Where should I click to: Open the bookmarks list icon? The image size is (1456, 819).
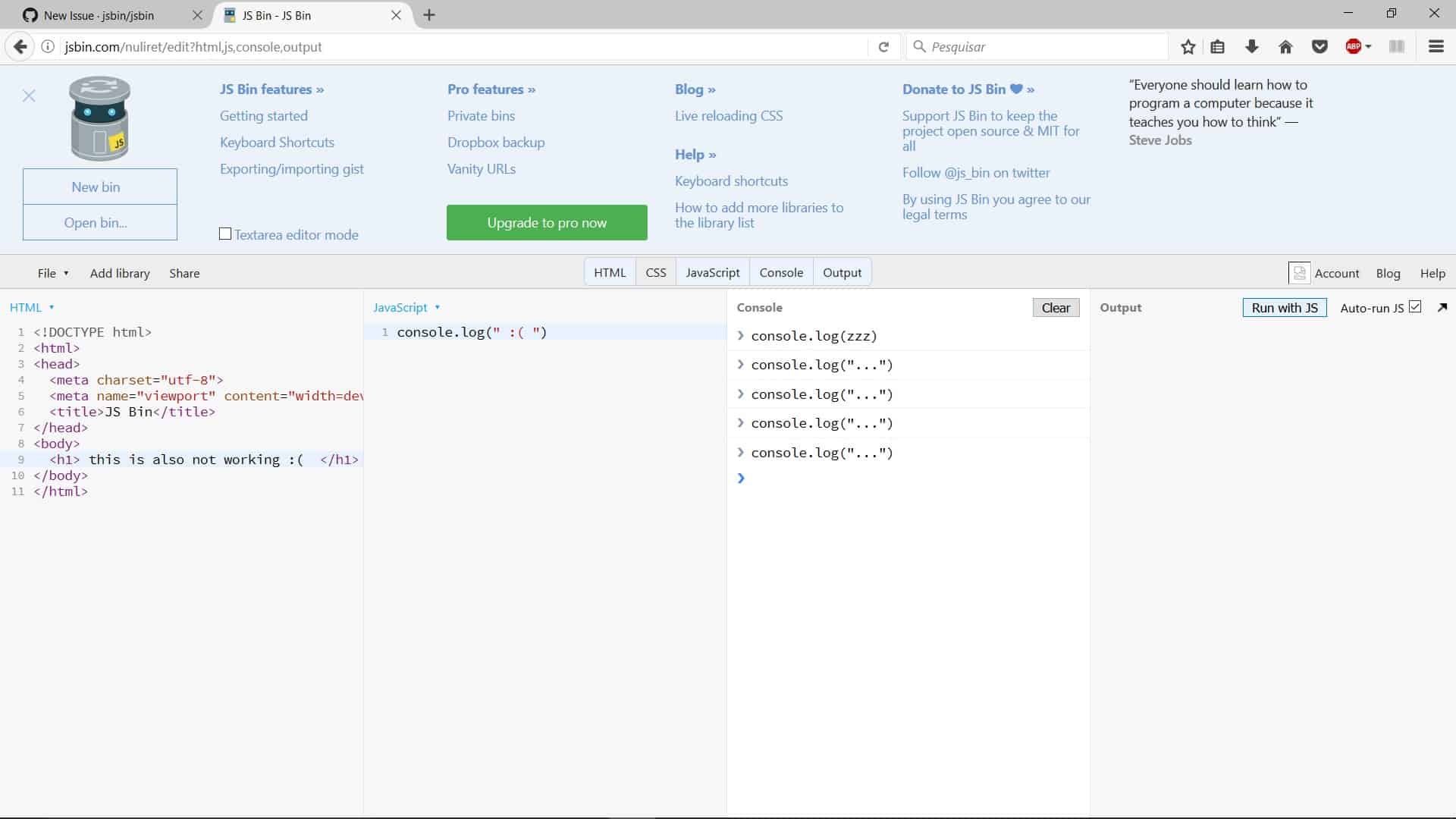coord(1218,47)
